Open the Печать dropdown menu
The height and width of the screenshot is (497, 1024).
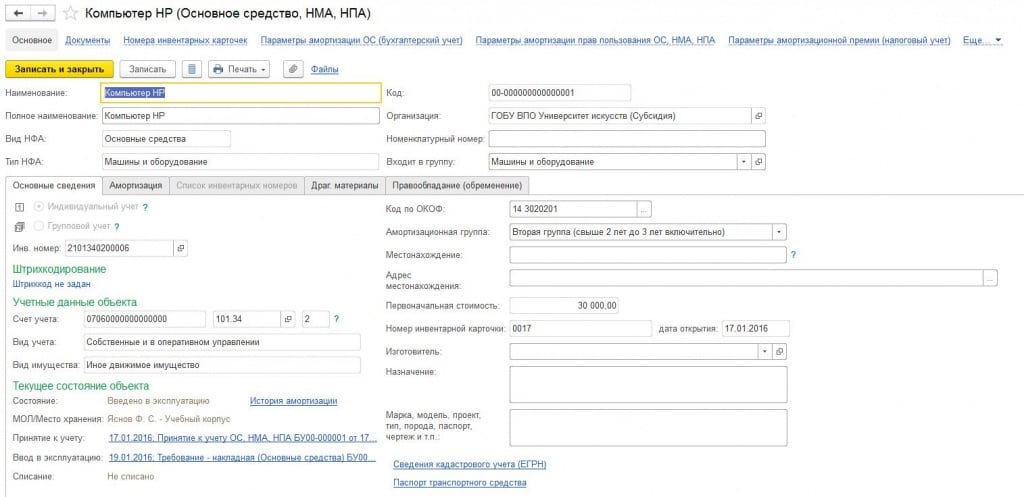point(240,69)
